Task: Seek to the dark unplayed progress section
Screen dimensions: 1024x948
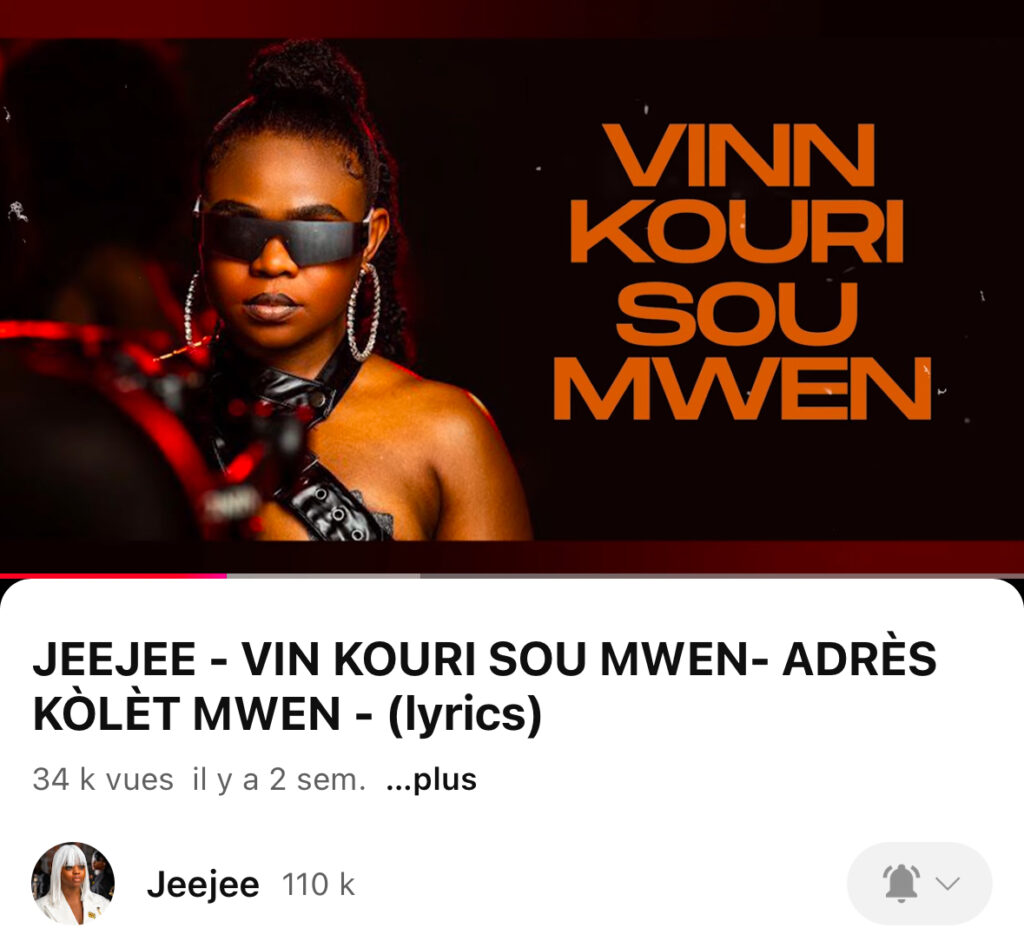Action: pyautogui.click(x=722, y=576)
